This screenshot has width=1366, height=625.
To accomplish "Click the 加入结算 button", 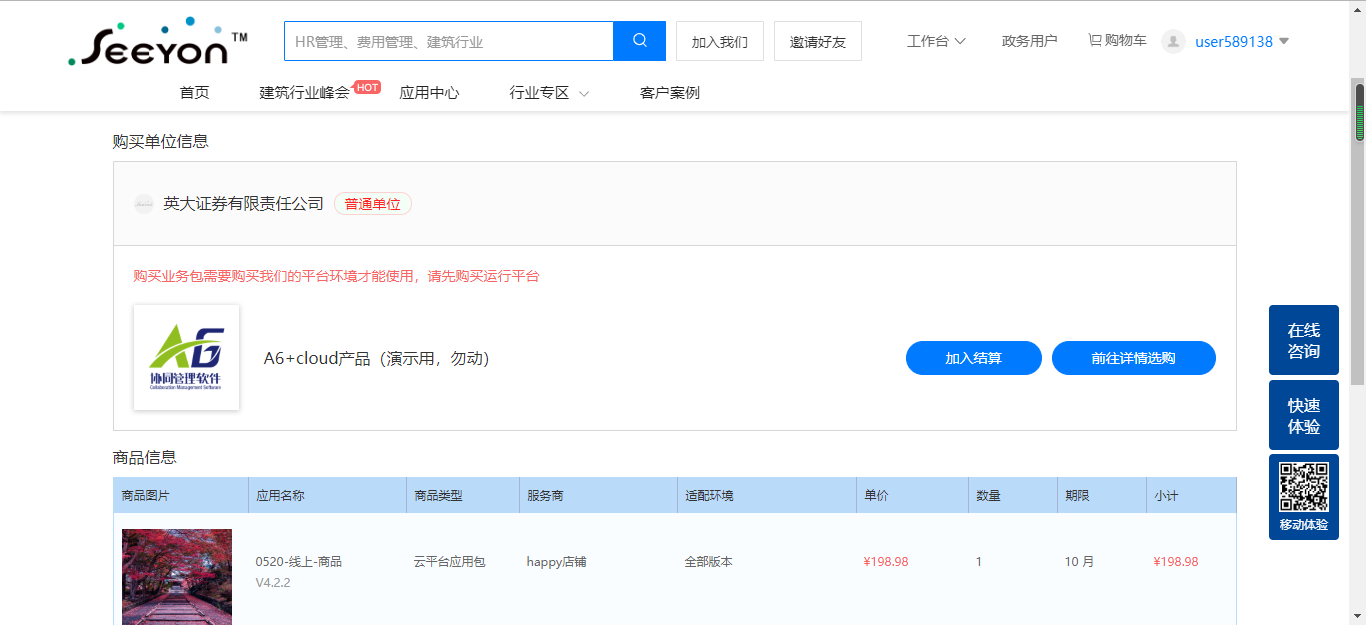I will click(974, 358).
